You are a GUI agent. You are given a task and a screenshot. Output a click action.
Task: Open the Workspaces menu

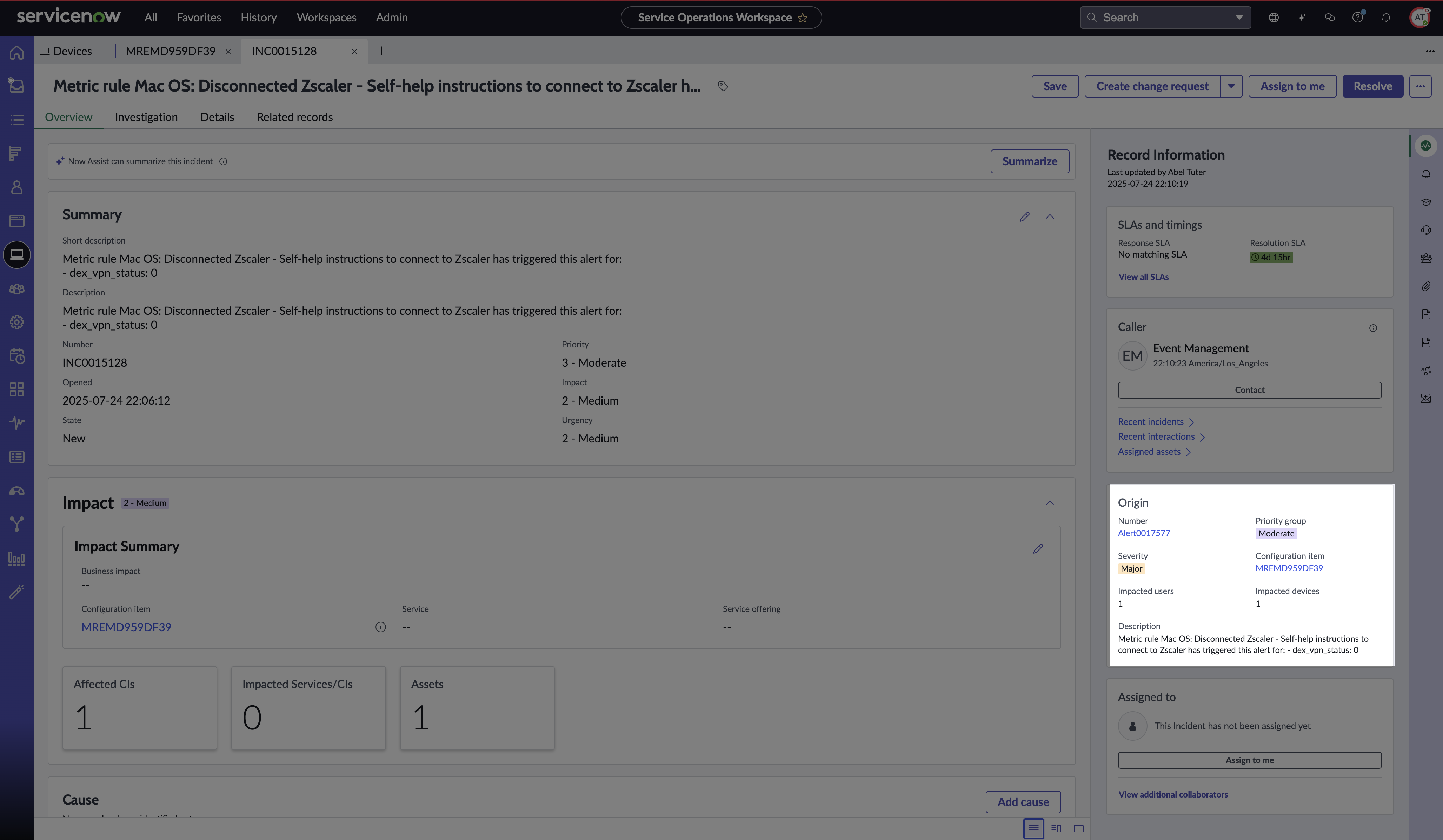(326, 18)
